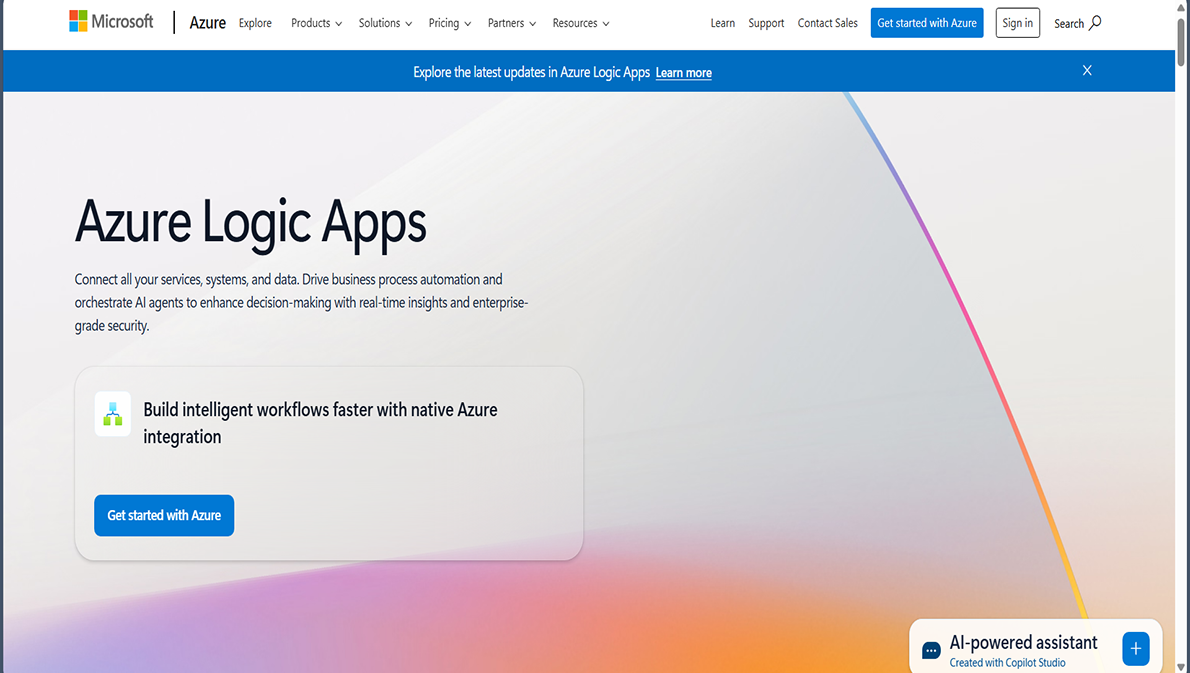Open the Learn link
Screen dimensions: 1190x673
(x=722, y=23)
